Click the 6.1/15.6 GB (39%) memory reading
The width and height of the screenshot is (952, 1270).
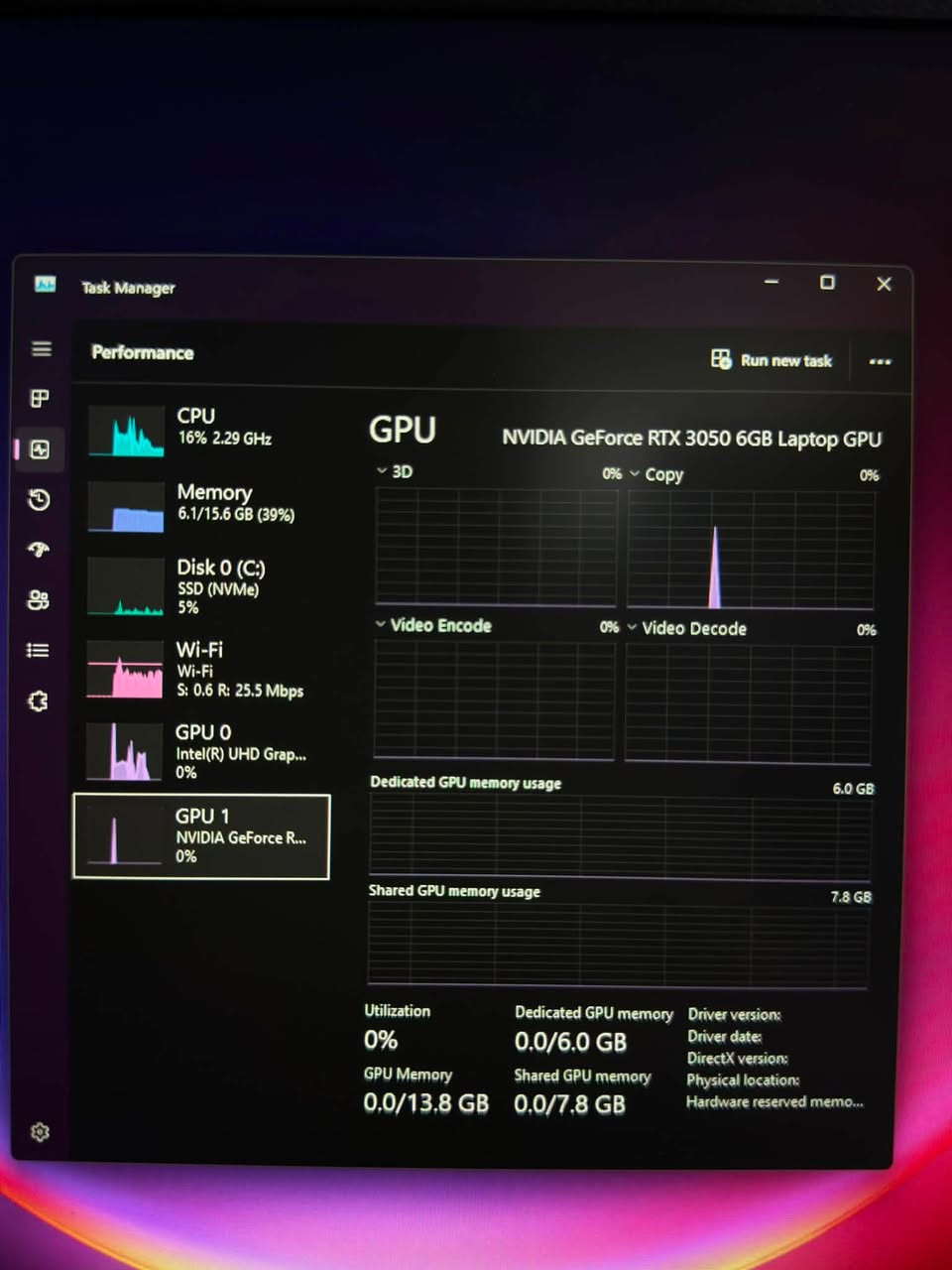click(236, 514)
